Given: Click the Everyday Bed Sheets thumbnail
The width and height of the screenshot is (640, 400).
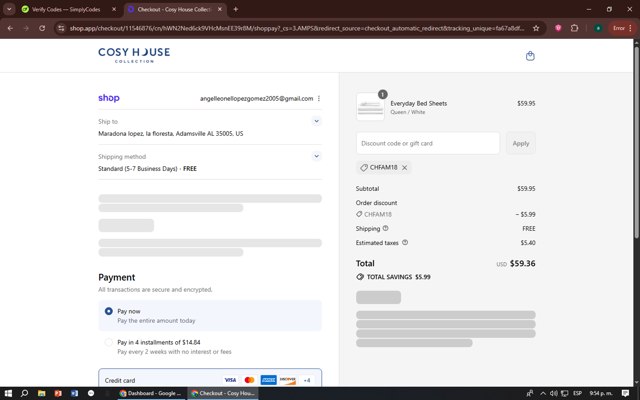Looking at the screenshot, I should tap(370, 107).
